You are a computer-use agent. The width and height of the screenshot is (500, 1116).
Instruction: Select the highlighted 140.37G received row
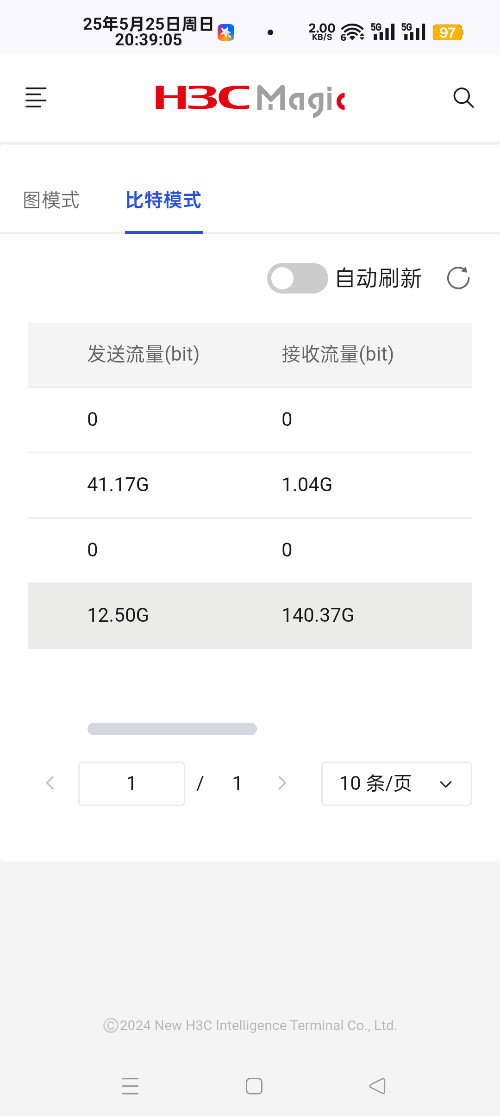pos(250,616)
